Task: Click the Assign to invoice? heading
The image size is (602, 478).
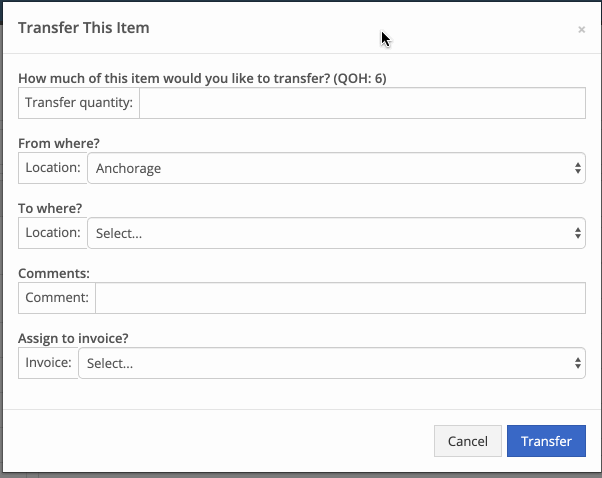Action: tap(73, 338)
